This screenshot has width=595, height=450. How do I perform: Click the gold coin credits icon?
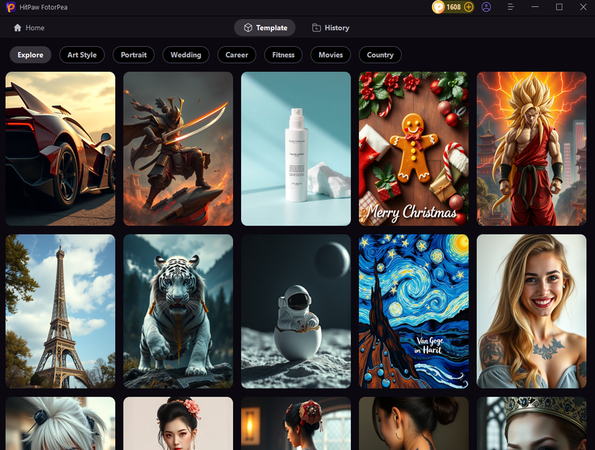tap(438, 7)
